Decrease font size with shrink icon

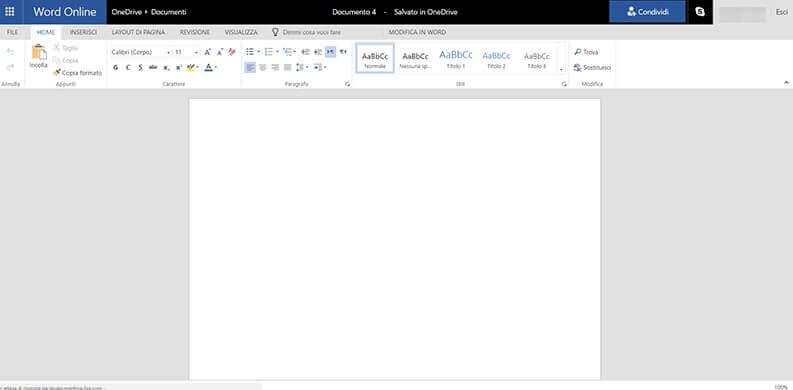[x=220, y=52]
